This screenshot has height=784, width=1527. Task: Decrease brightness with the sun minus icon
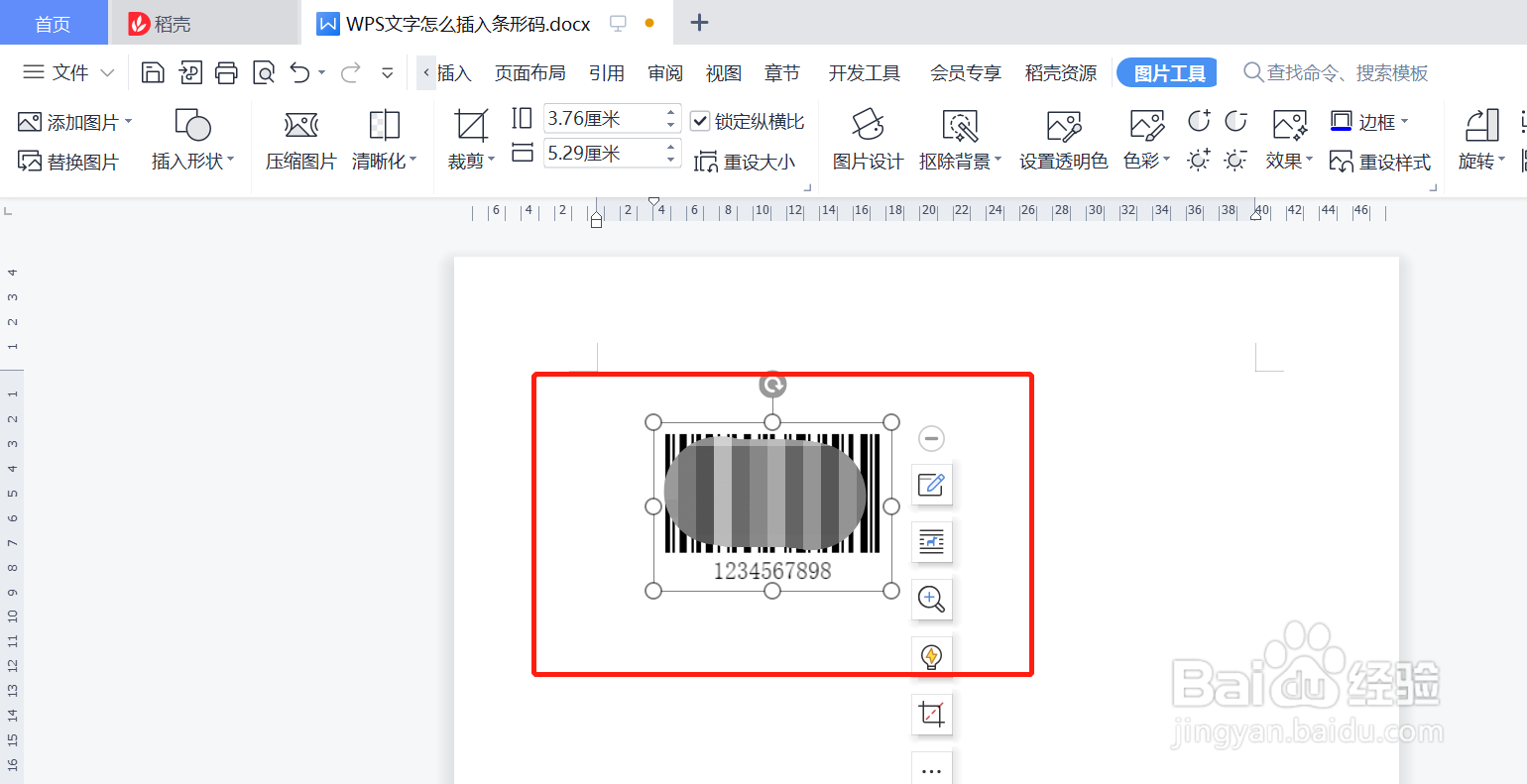(x=1235, y=161)
